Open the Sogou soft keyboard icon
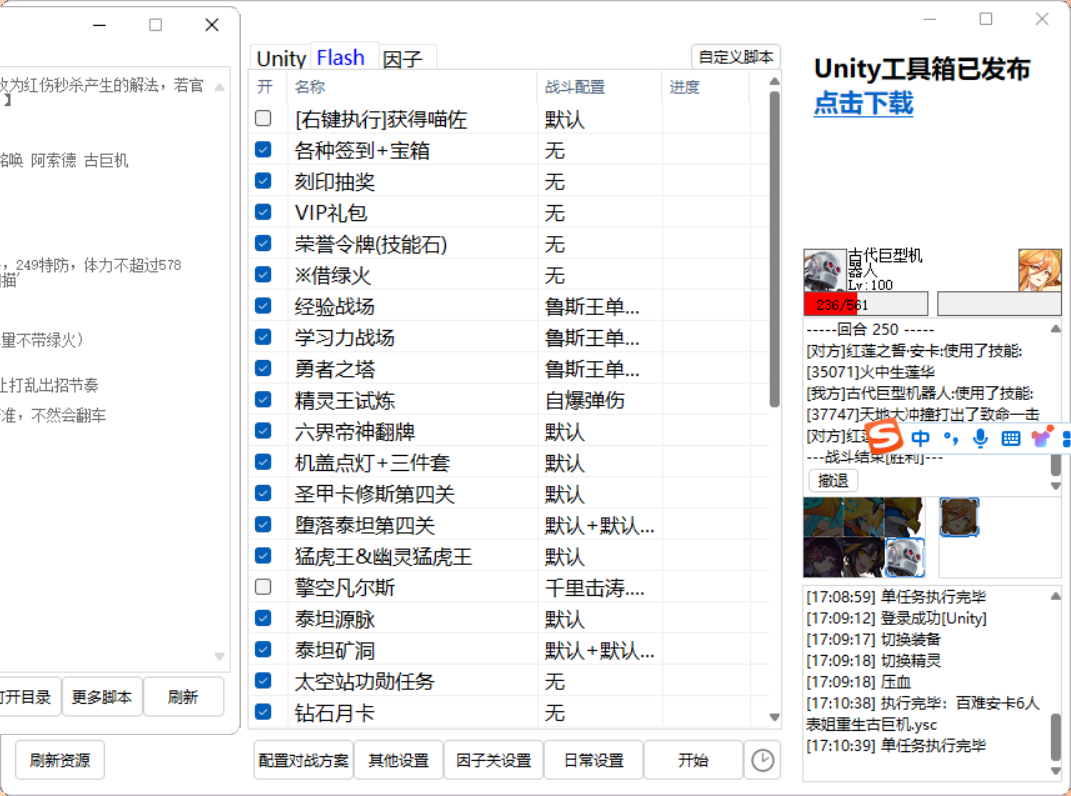This screenshot has height=796, width=1071. (1010, 439)
